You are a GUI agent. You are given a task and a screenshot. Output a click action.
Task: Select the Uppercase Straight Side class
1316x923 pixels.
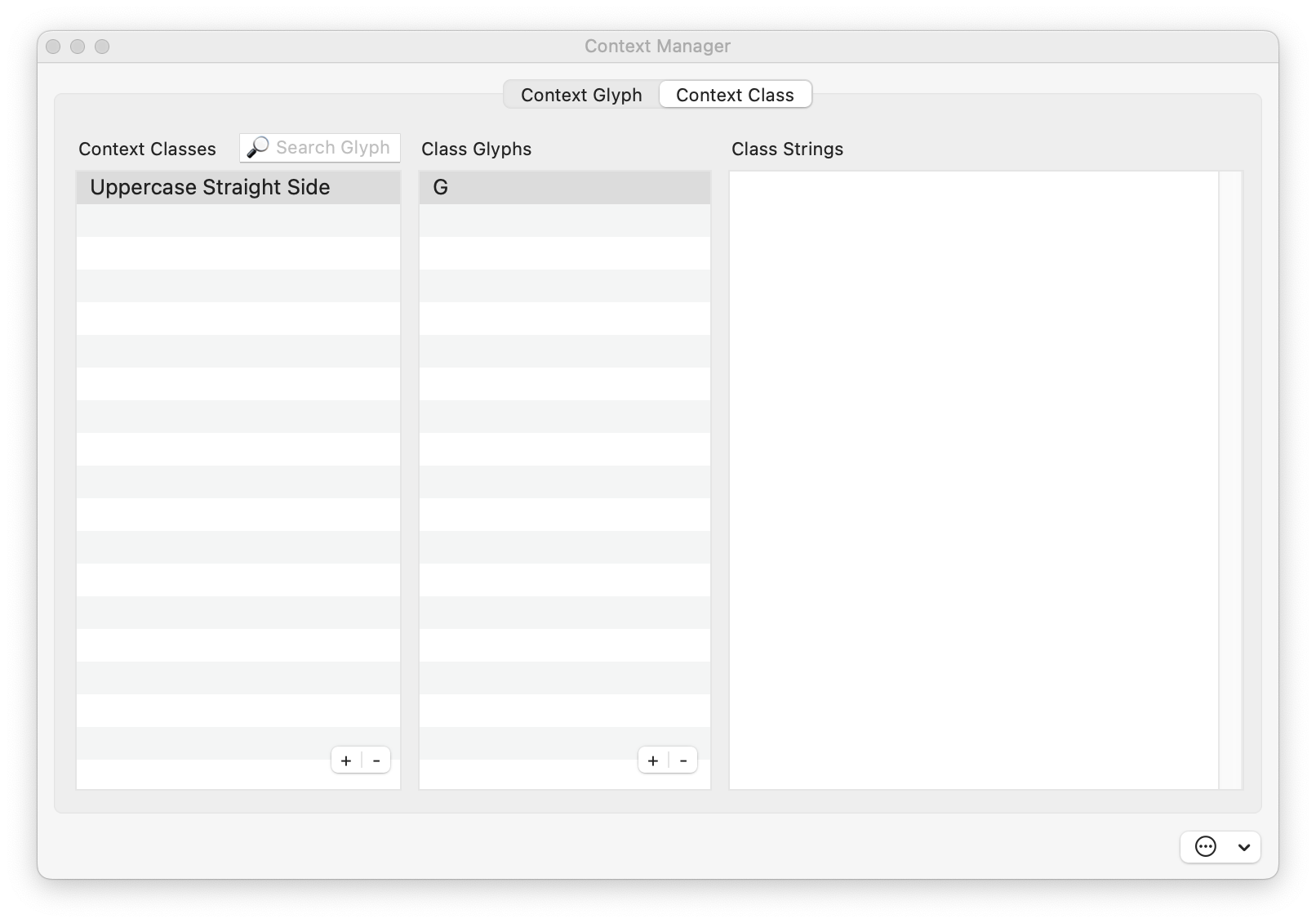point(238,187)
